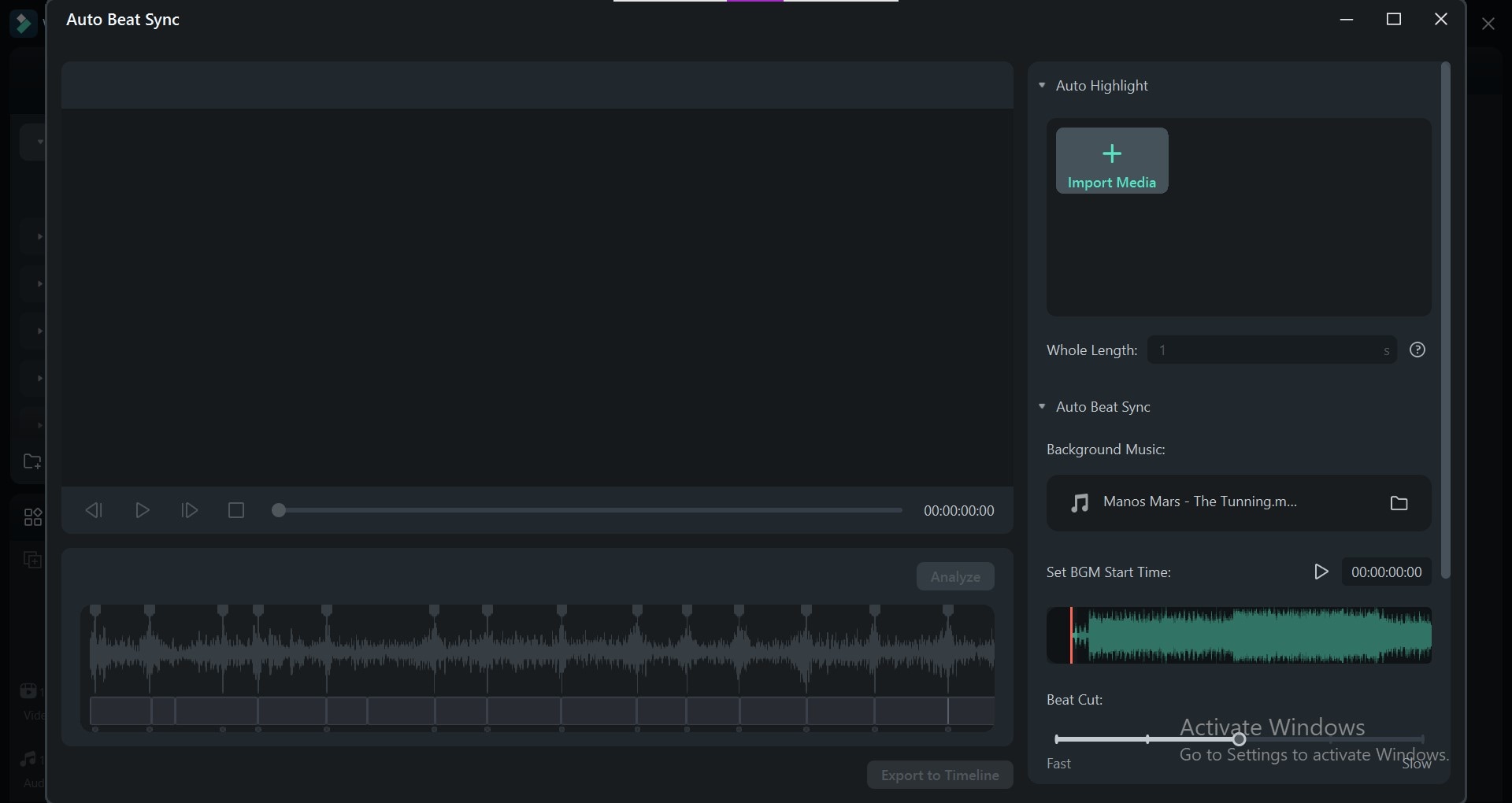
Task: Collapse the Auto Highlight section
Action: click(x=1042, y=85)
